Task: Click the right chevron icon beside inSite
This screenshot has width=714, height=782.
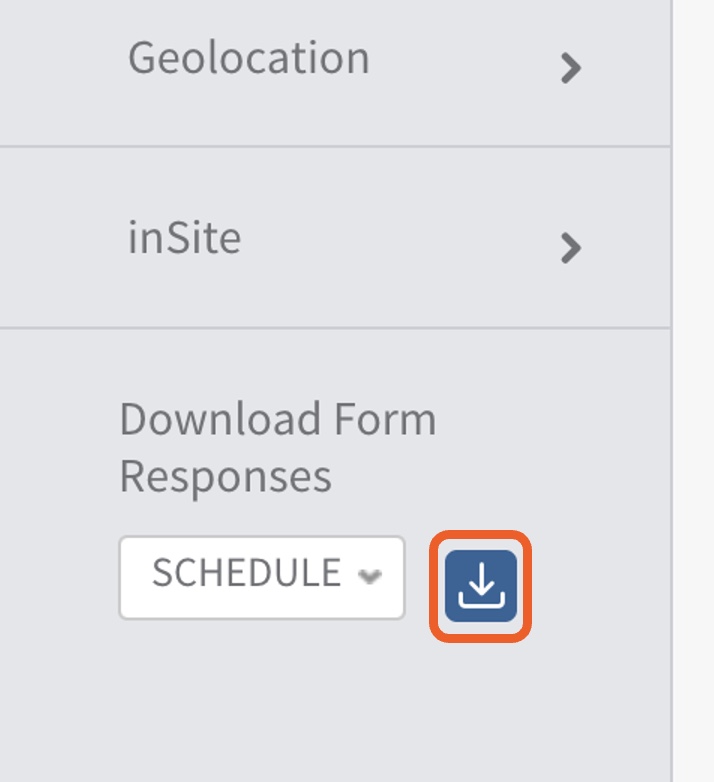Action: (x=570, y=247)
